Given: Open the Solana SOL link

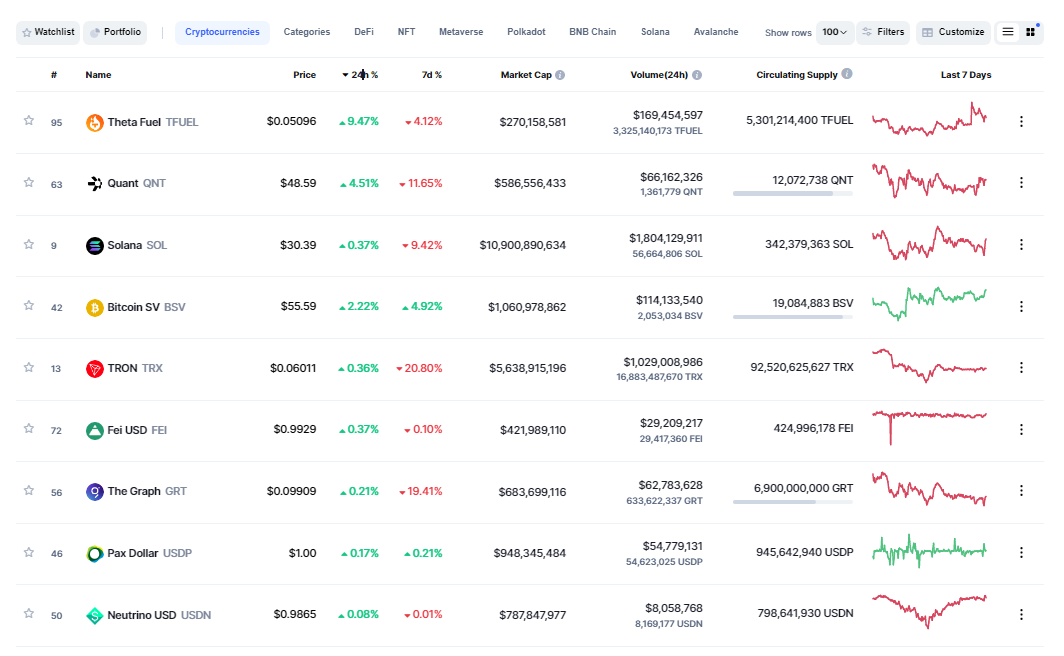Looking at the screenshot, I should click(x=137, y=245).
